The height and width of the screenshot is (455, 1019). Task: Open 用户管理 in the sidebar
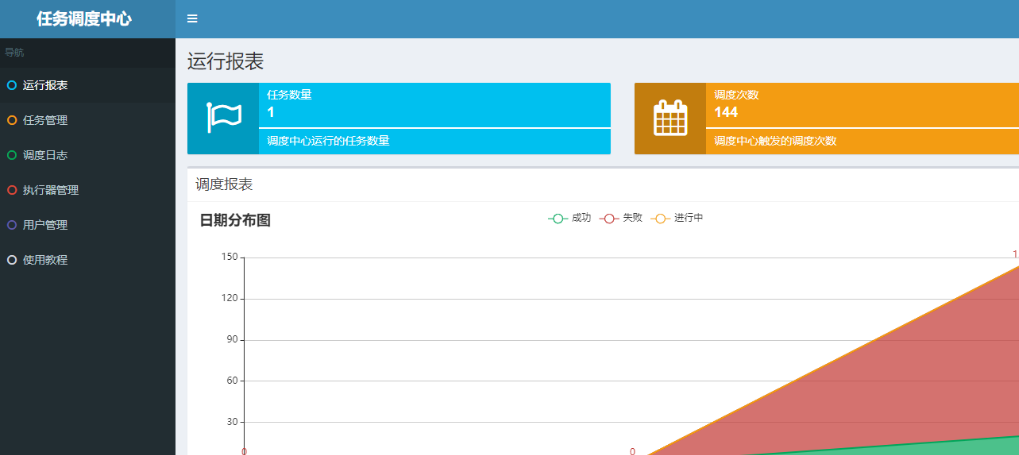[x=87, y=225]
